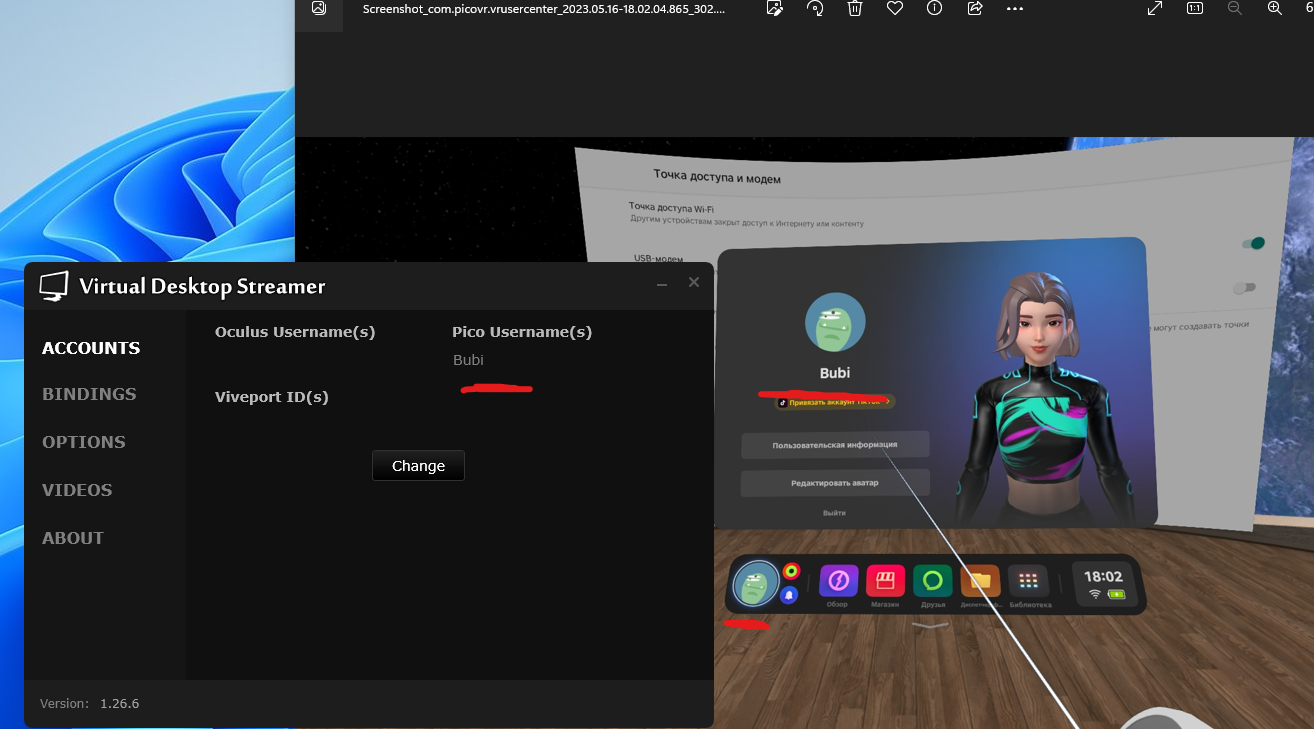1314x729 pixels.
Task: Click the Точка доступа Wi-Fi setting label
Action: [671, 207]
